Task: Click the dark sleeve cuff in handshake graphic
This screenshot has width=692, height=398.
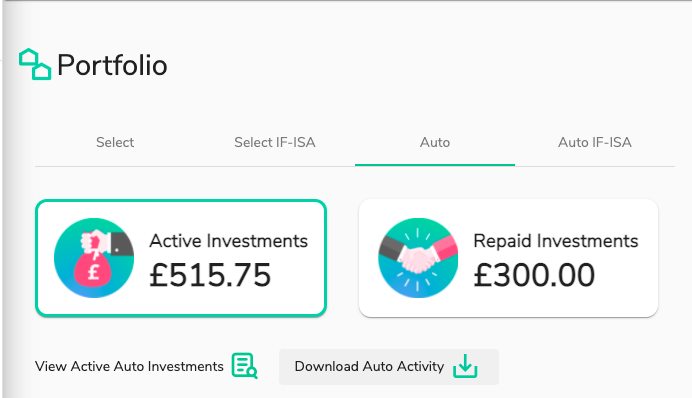Action: click(x=390, y=248)
